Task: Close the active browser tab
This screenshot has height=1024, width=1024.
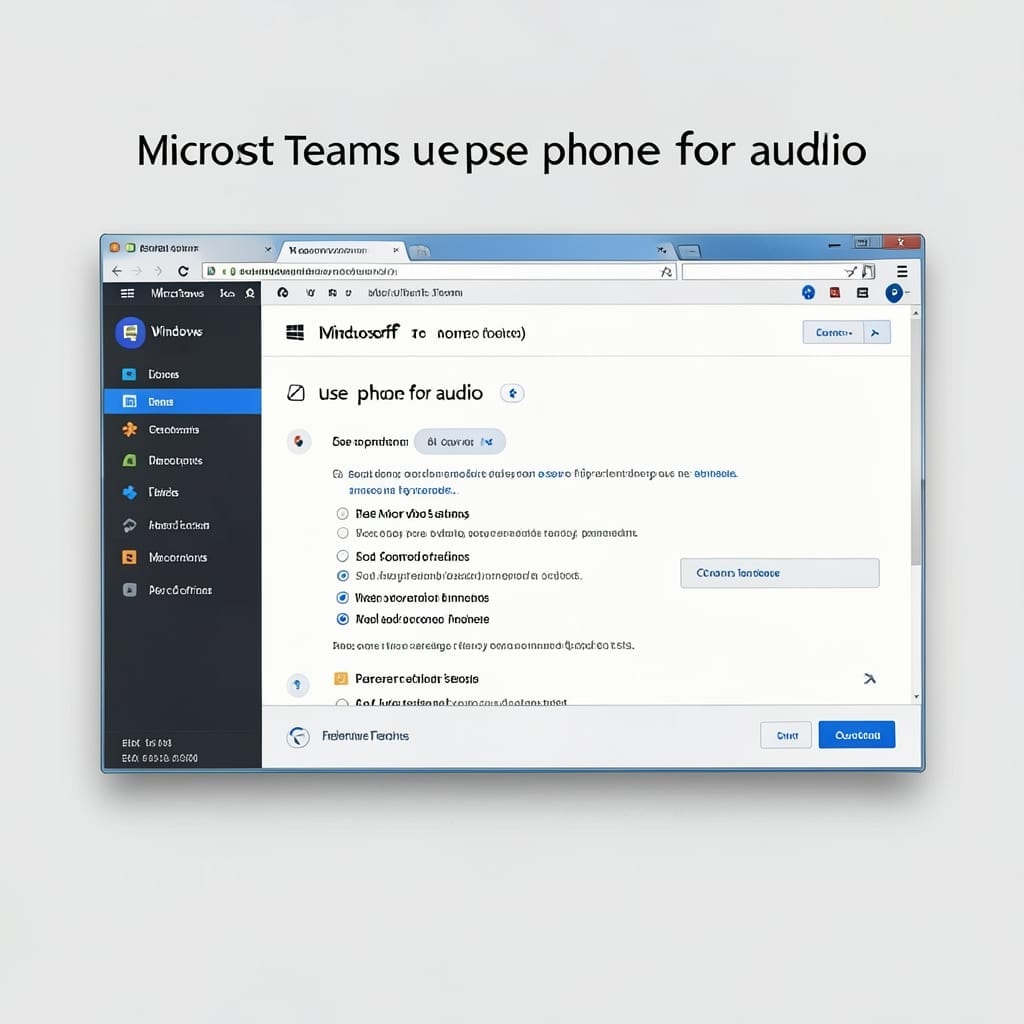Action: pyautogui.click(x=395, y=250)
